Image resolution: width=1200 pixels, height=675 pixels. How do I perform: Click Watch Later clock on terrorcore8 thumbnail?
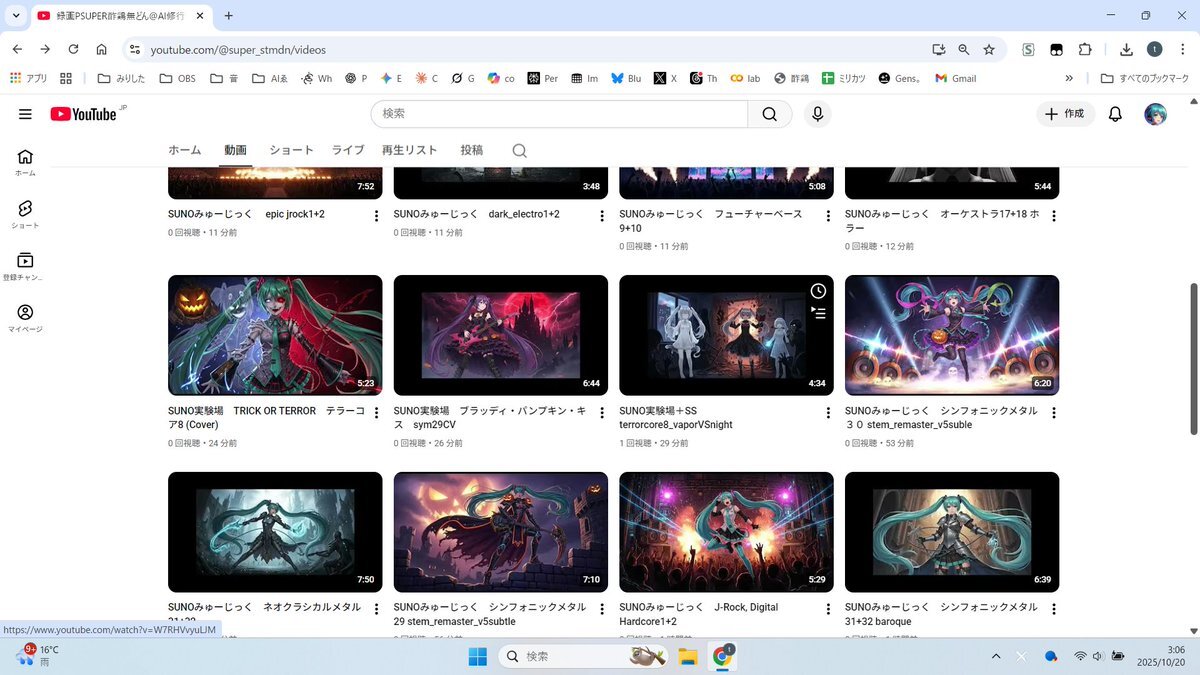818,291
